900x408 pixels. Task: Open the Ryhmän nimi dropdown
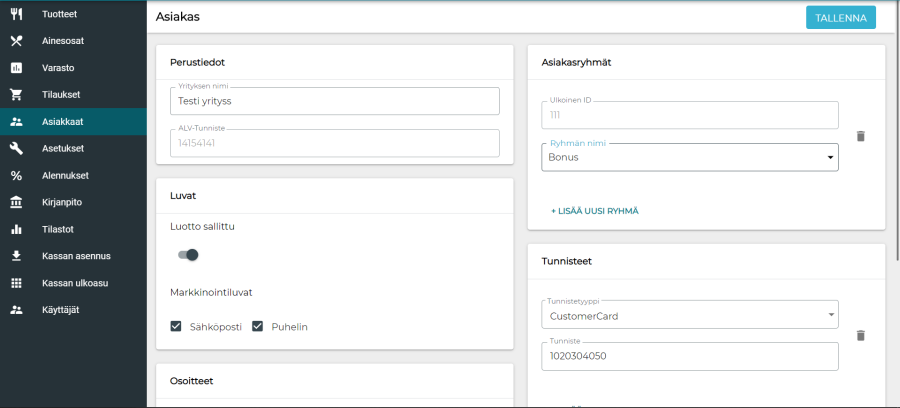tap(690, 157)
